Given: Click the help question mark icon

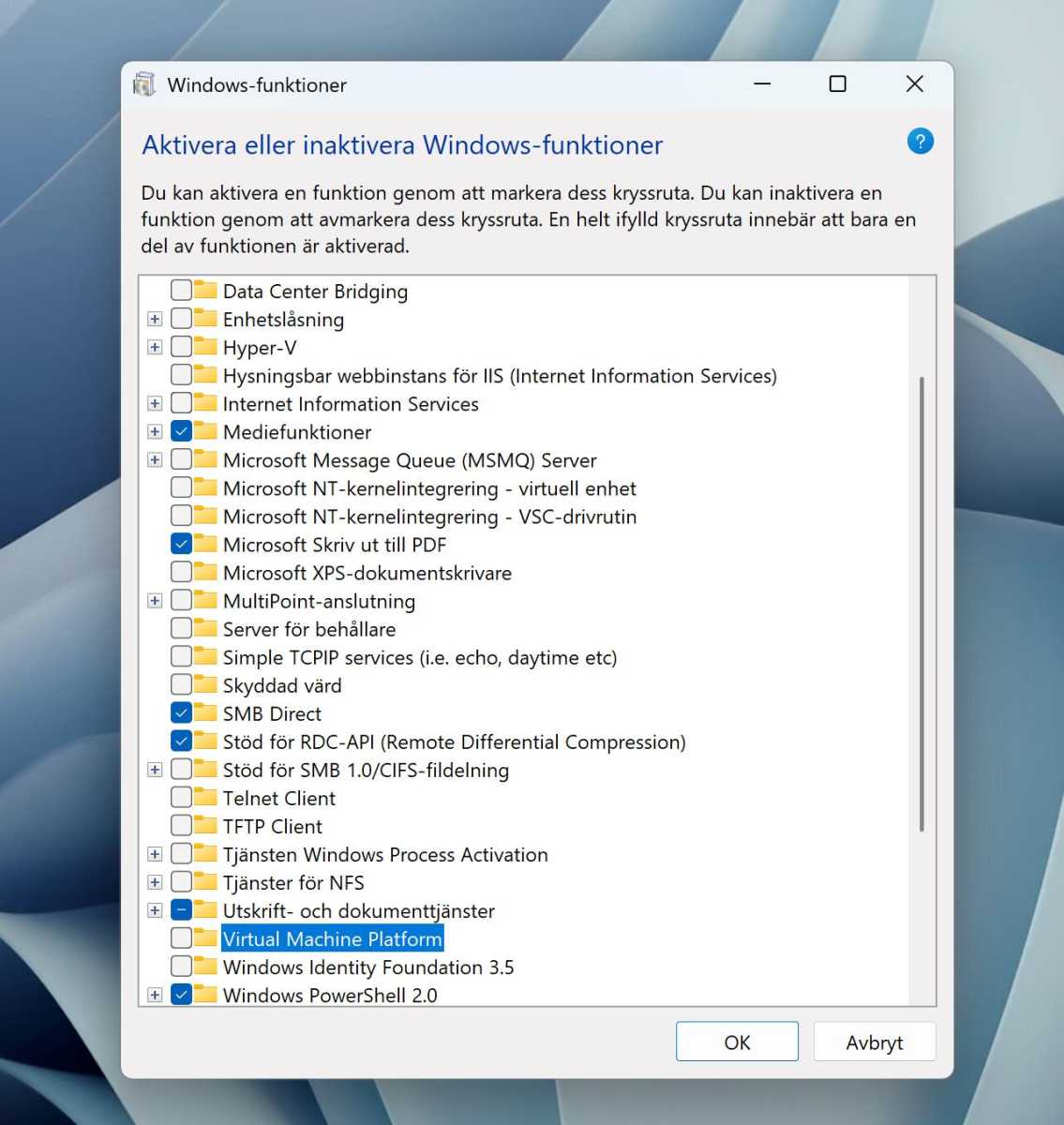Looking at the screenshot, I should tap(921, 141).
